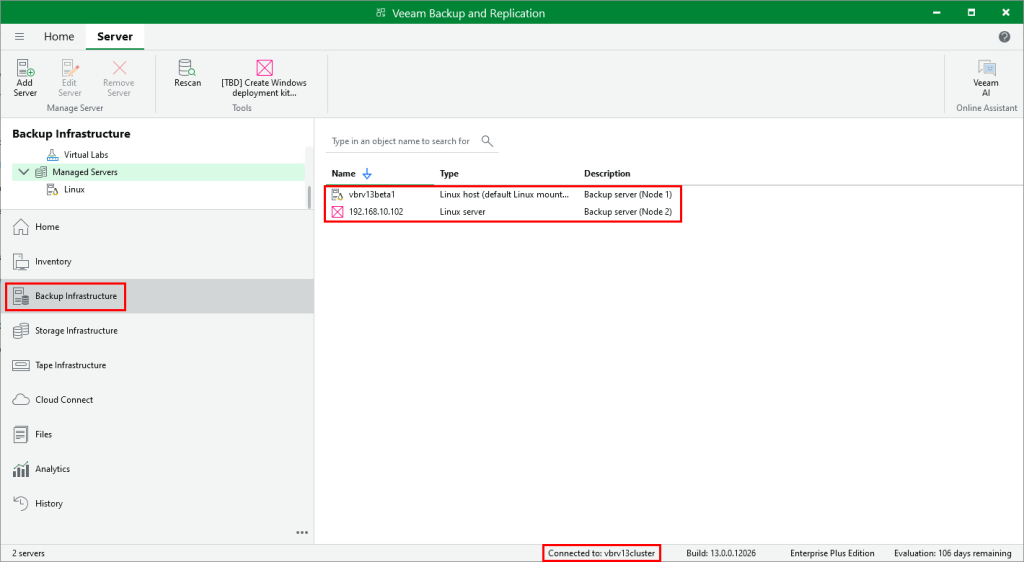
Task: Select the Server ribbon tab
Action: [x=114, y=37]
